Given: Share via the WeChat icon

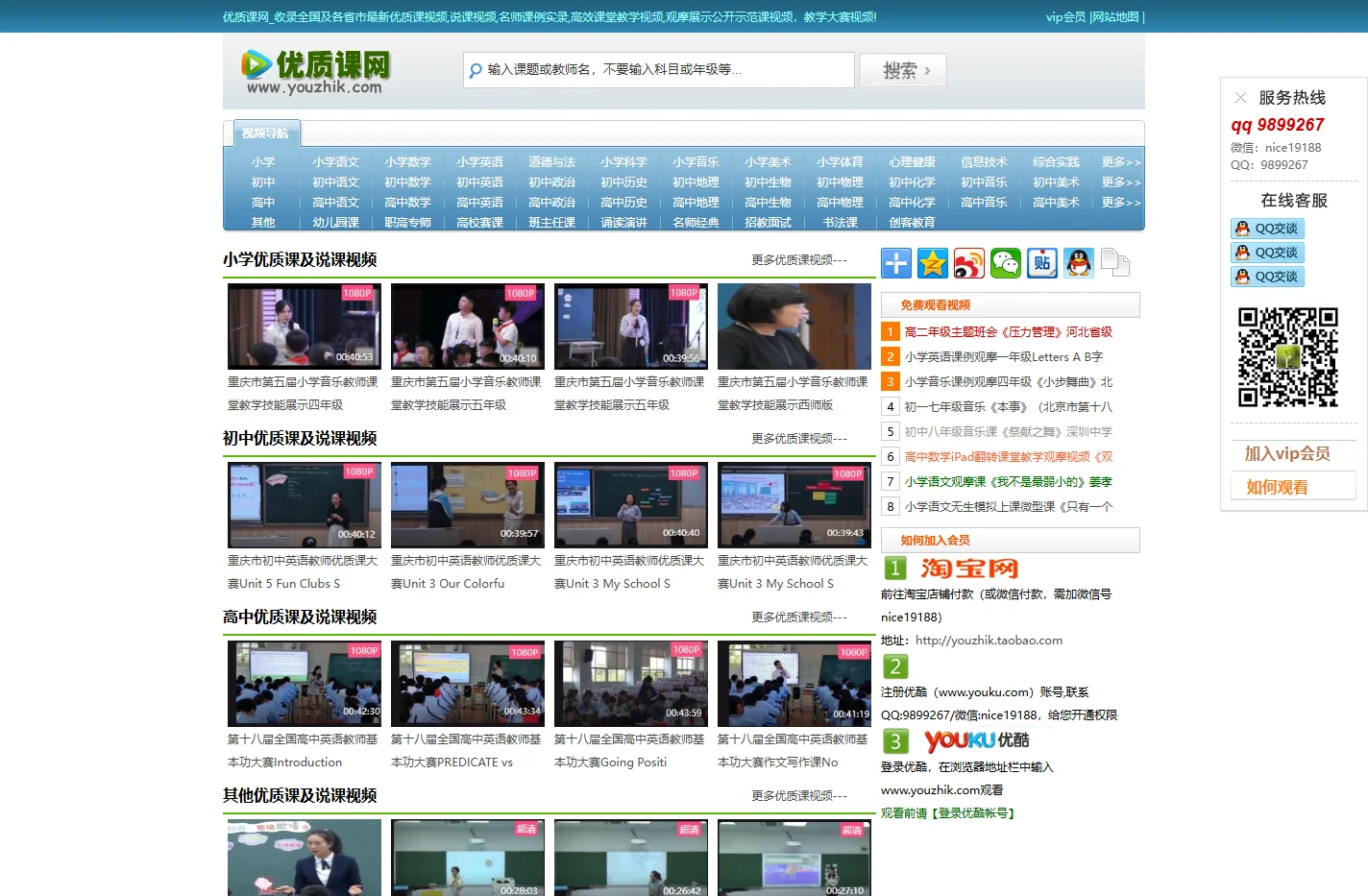Looking at the screenshot, I should tap(1006, 263).
